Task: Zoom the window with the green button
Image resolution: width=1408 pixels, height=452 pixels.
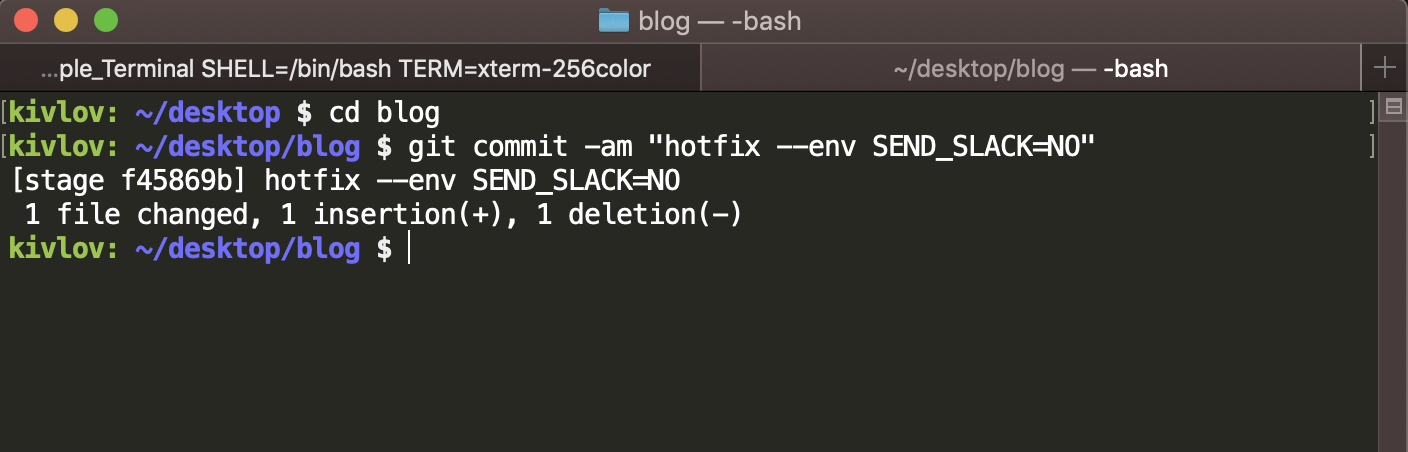Action: tap(104, 19)
